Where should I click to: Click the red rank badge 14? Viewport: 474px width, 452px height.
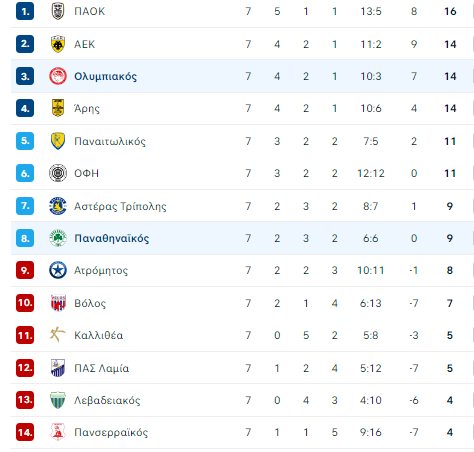(x=25, y=432)
